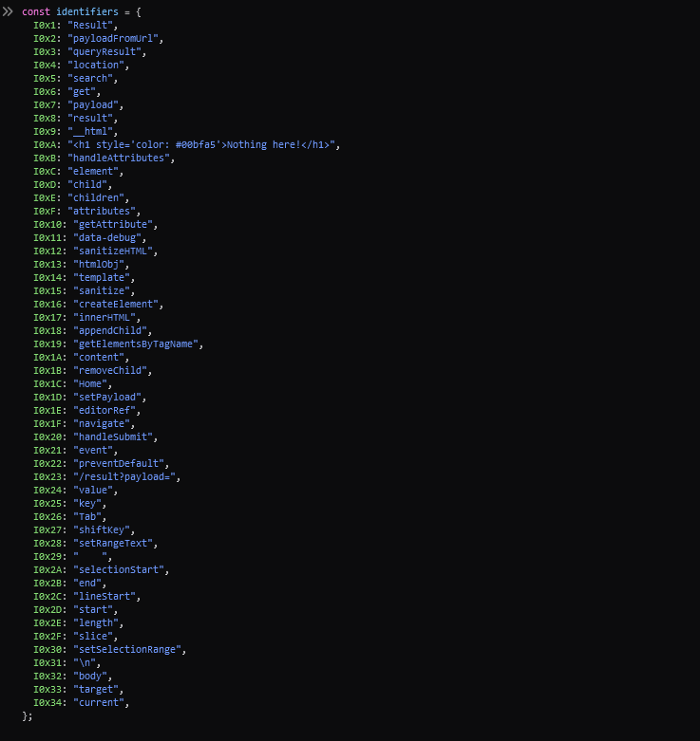Viewport: 700px width, 741px height.
Task: Click the 'const' keyword
Action: coord(36,11)
